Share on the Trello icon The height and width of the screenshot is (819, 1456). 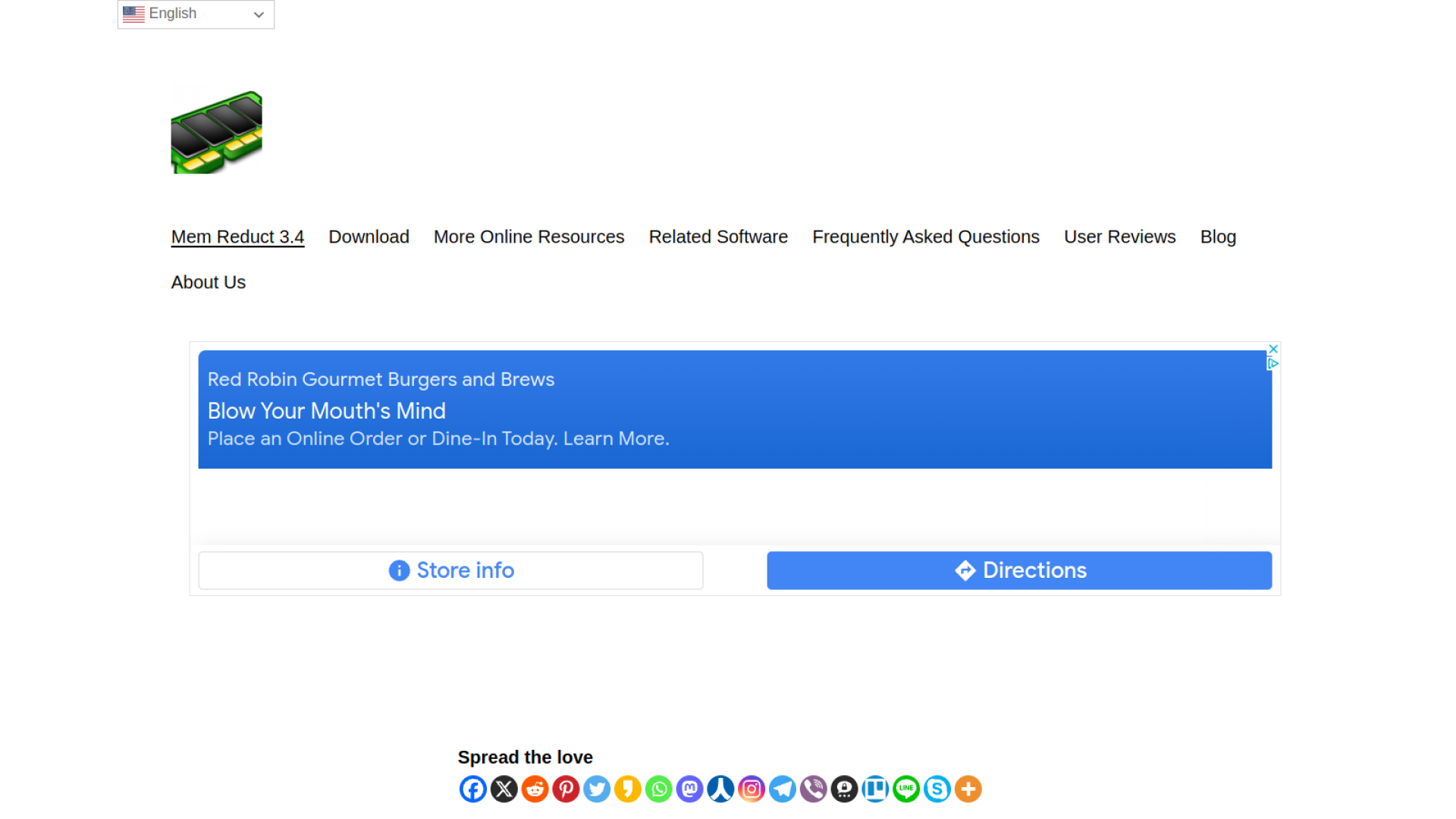875,789
